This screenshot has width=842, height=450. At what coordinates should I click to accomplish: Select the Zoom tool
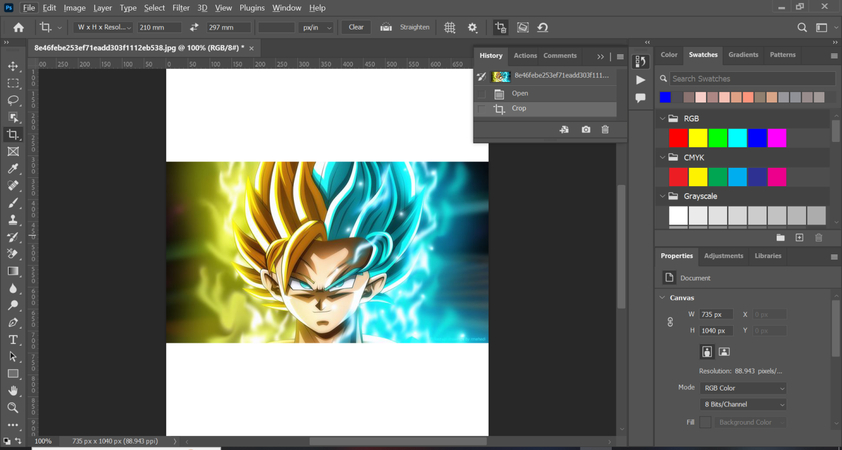(x=13, y=408)
